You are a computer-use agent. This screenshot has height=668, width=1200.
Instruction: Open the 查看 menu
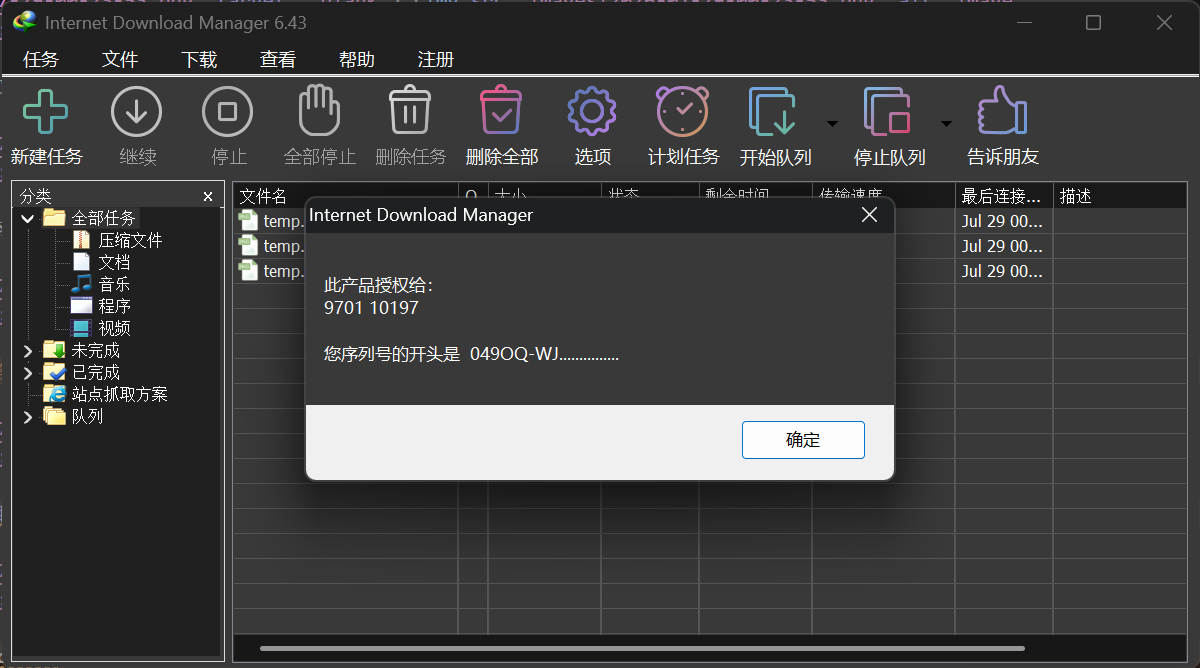(x=278, y=60)
